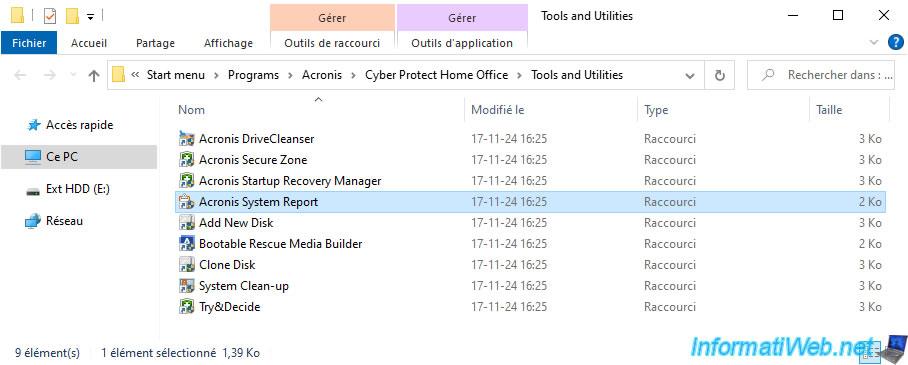Screen dimensions: 908x365
Task: Click the chevron after Acronis breadcrumb
Action: (x=353, y=75)
